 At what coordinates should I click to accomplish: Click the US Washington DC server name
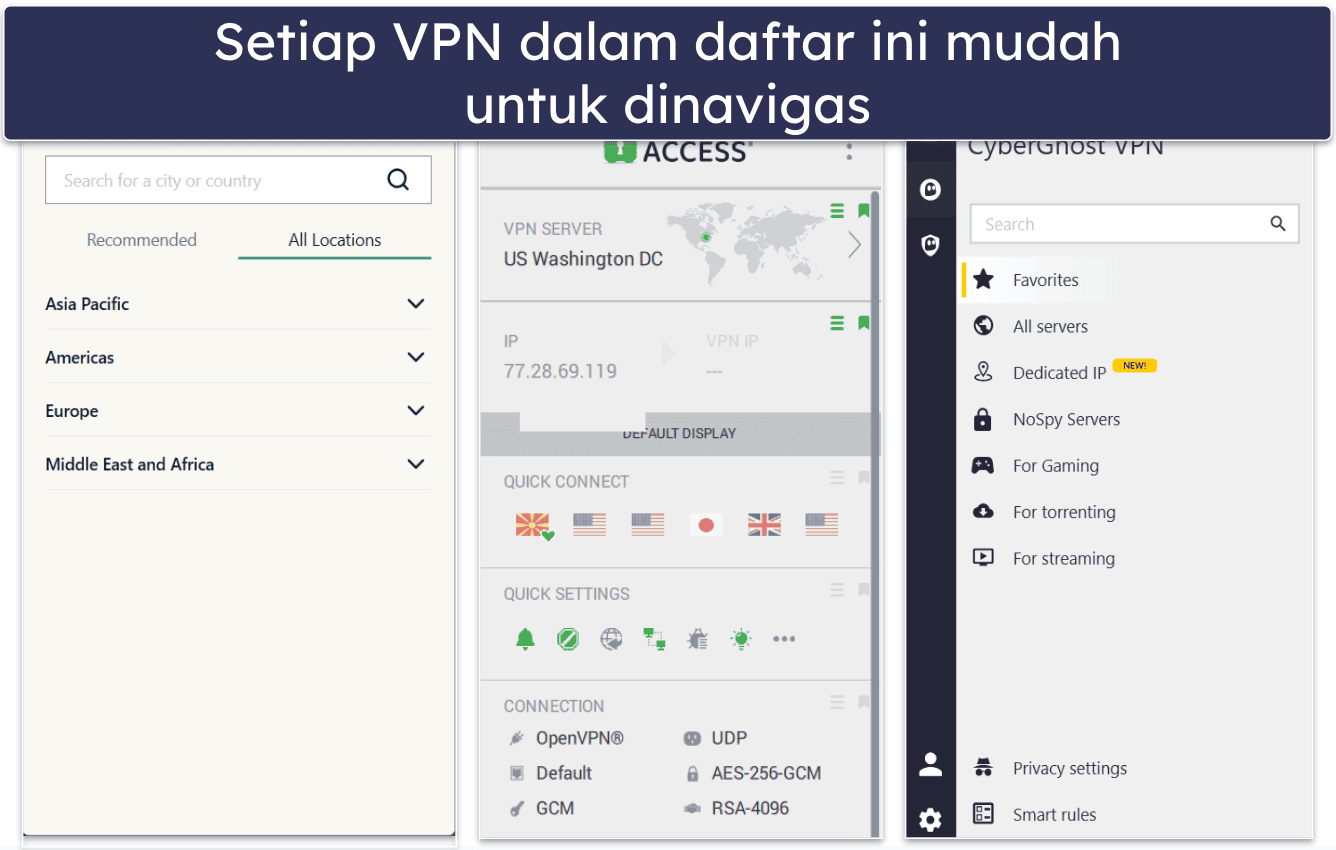(583, 259)
